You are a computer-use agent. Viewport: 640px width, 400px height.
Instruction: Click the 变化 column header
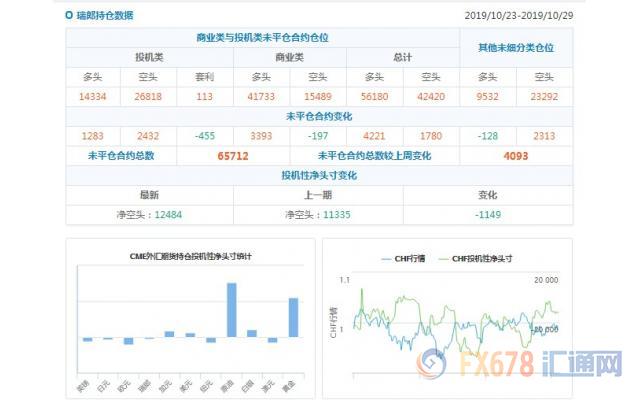click(488, 195)
